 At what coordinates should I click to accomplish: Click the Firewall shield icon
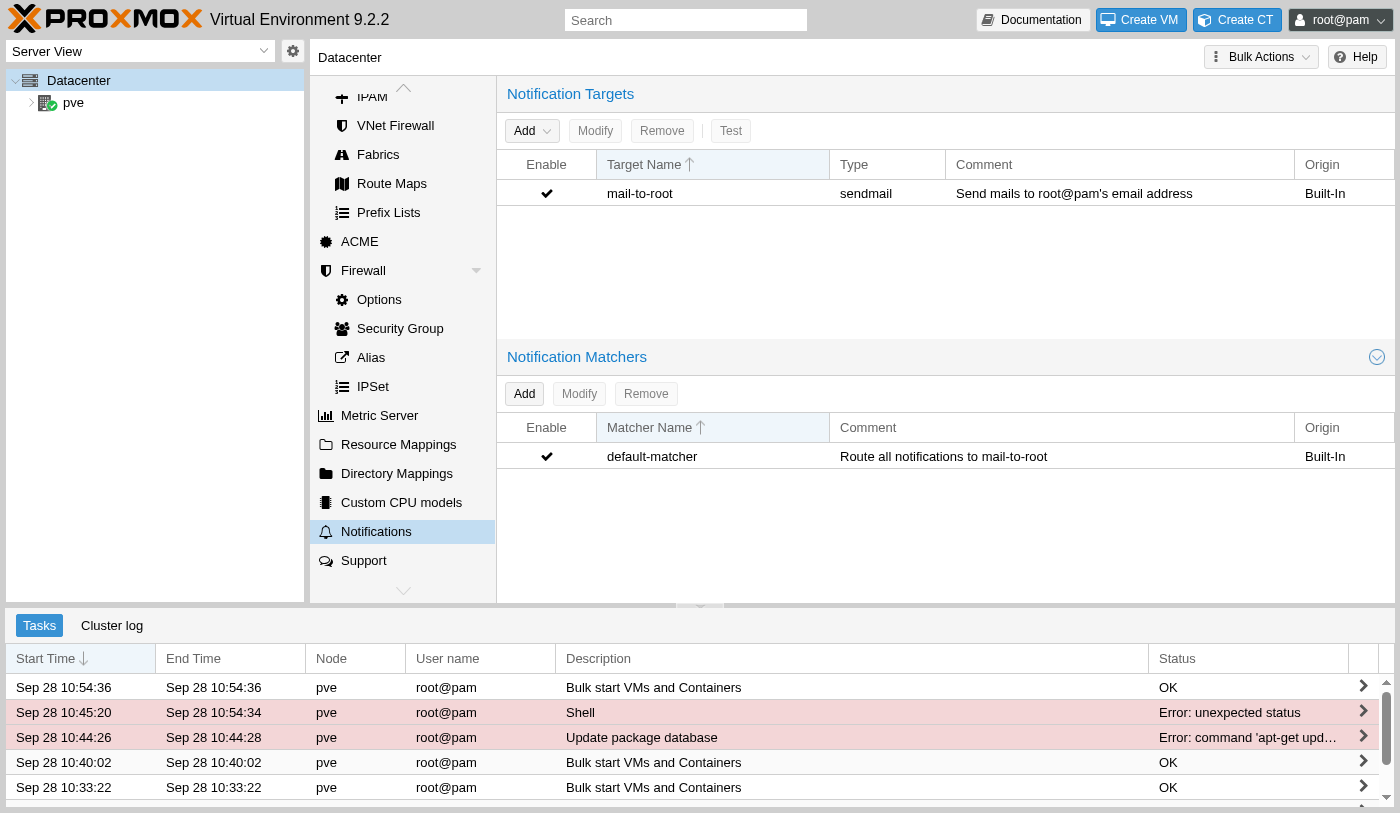pos(326,271)
